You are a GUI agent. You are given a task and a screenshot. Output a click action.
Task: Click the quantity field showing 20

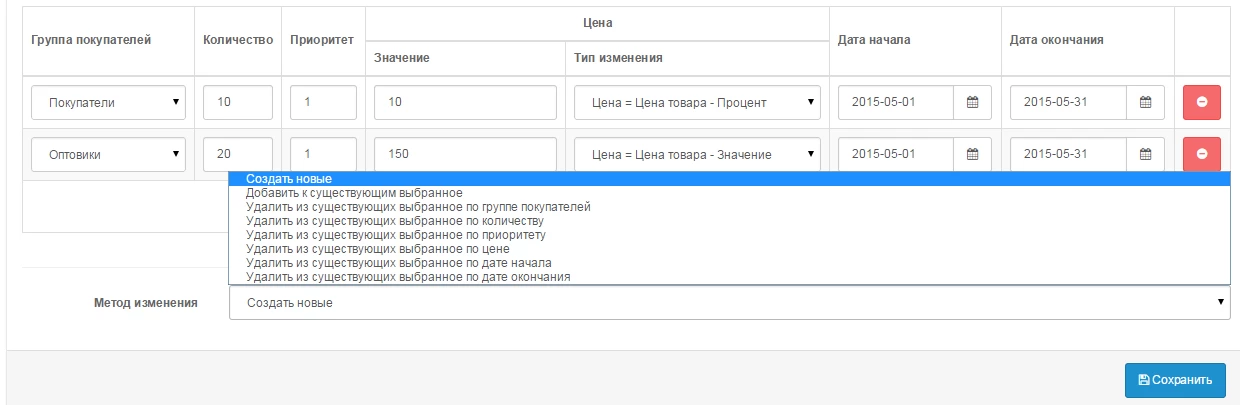click(x=238, y=154)
